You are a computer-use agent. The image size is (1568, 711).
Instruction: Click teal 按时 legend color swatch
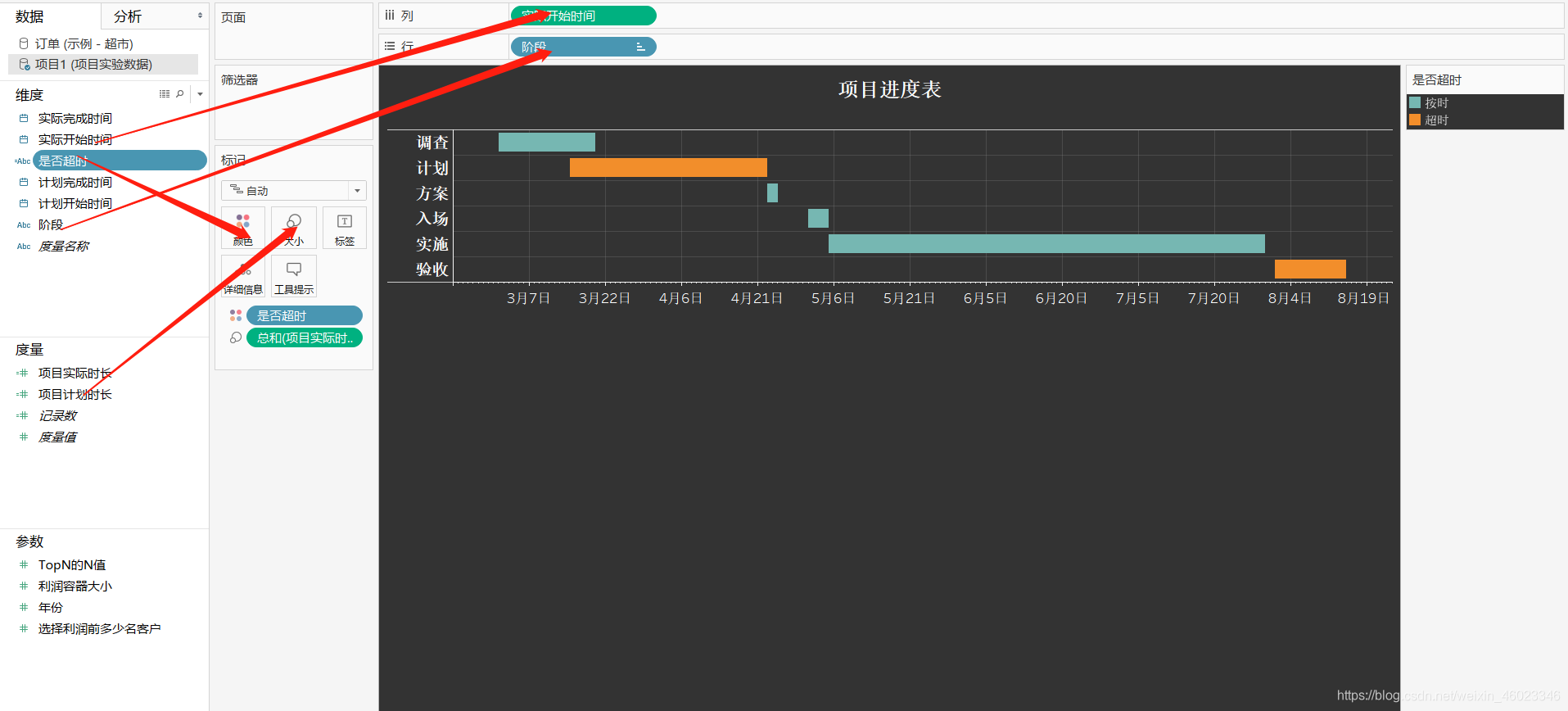[x=1415, y=103]
